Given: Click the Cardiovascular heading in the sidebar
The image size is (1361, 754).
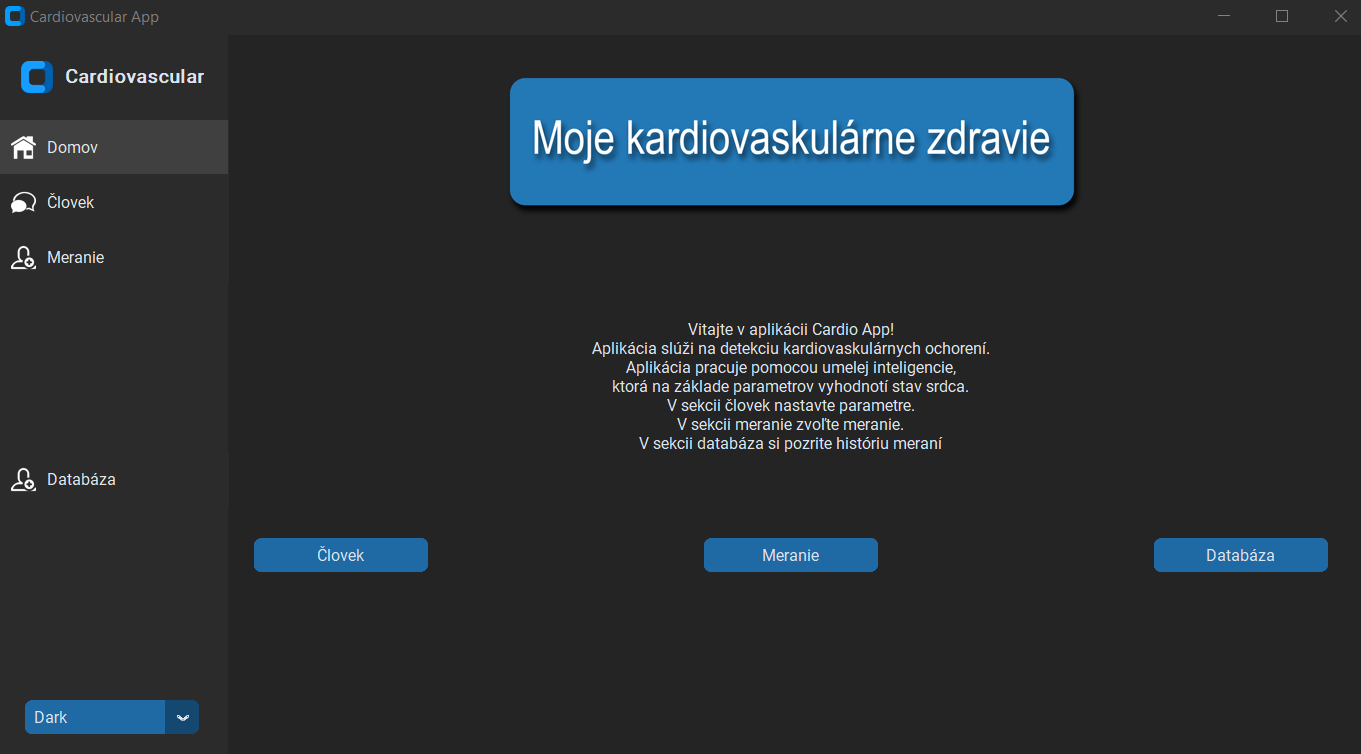Looking at the screenshot, I should point(135,76).
